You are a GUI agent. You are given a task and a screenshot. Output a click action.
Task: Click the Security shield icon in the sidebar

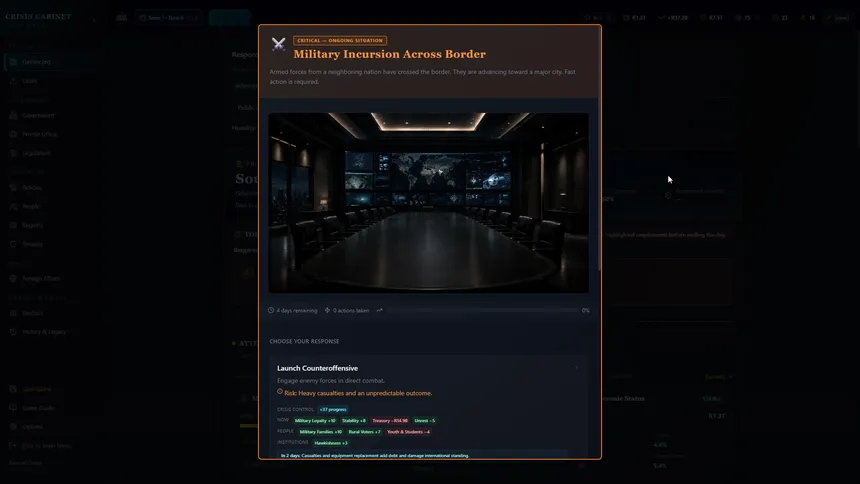point(13,244)
